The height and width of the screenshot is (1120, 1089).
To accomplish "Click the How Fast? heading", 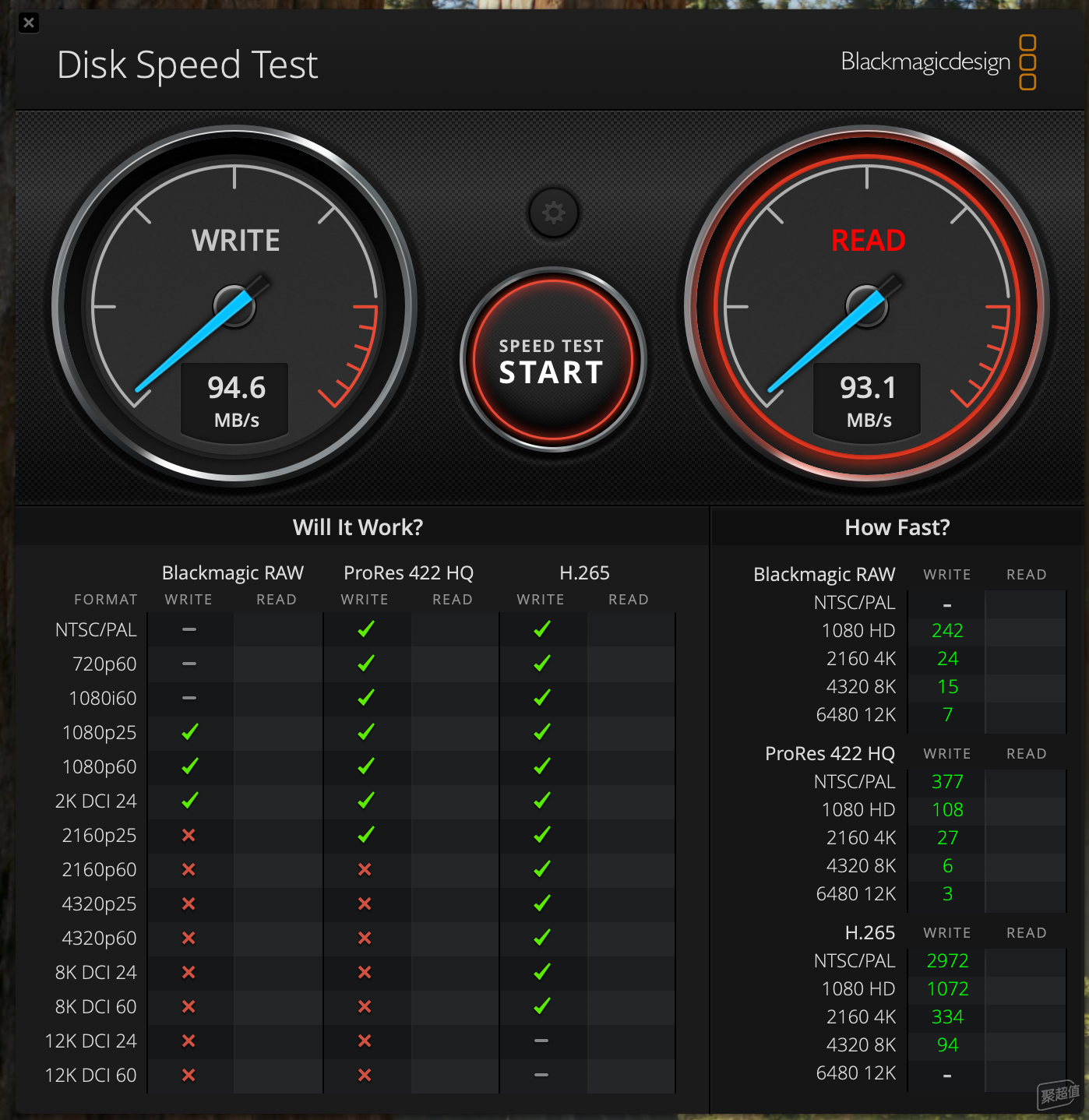I will pyautogui.click(x=897, y=527).
